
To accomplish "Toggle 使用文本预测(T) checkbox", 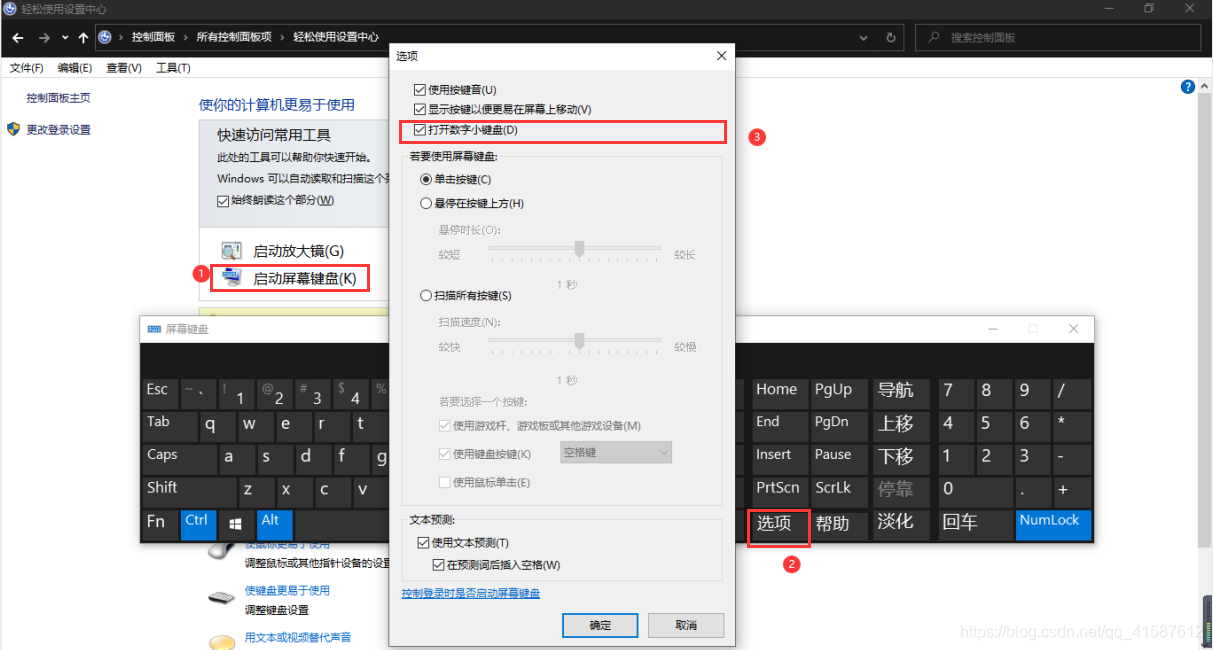I will click(x=421, y=543).
